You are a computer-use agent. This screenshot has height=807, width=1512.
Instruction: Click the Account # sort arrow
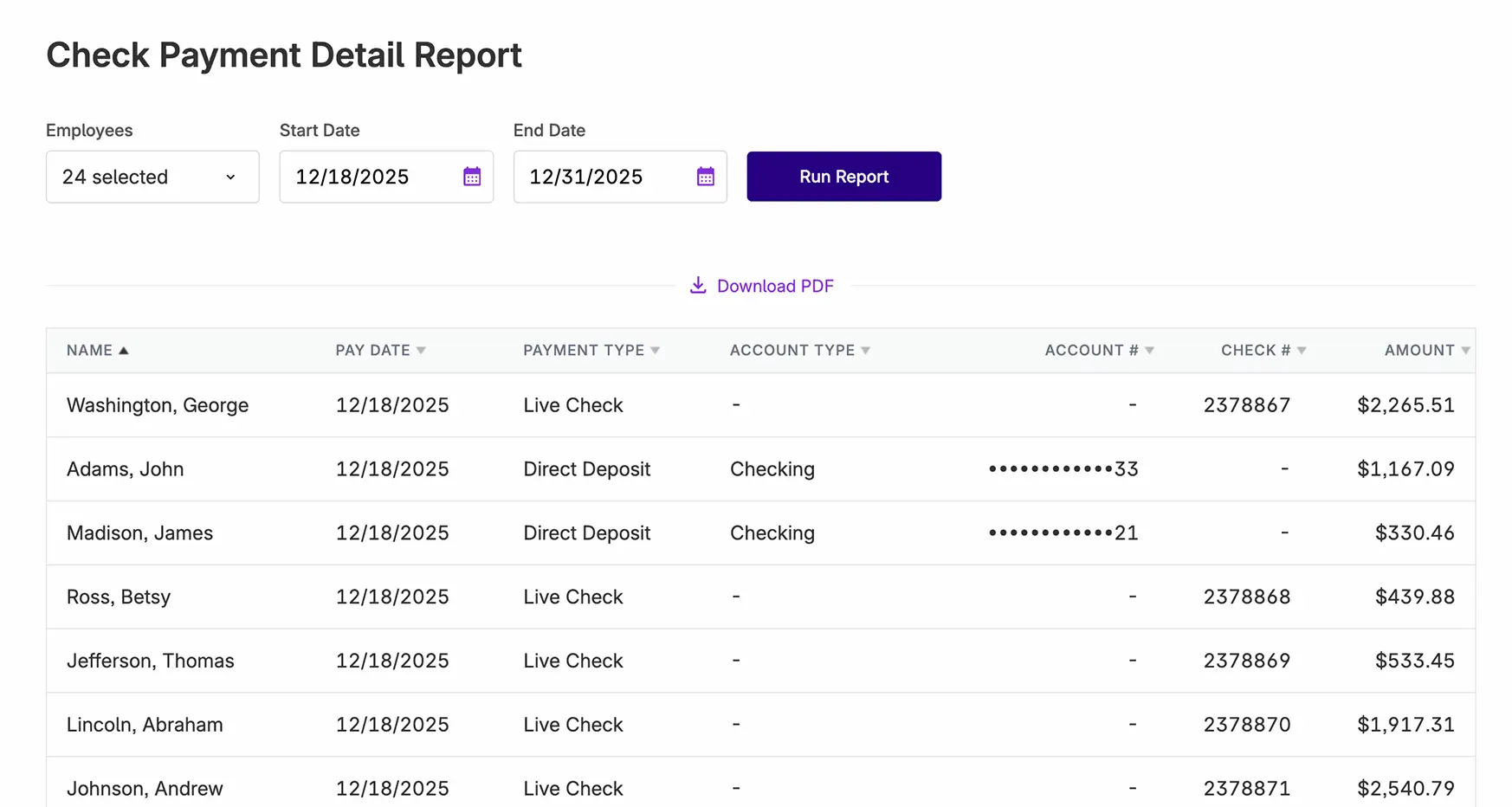click(x=1150, y=351)
